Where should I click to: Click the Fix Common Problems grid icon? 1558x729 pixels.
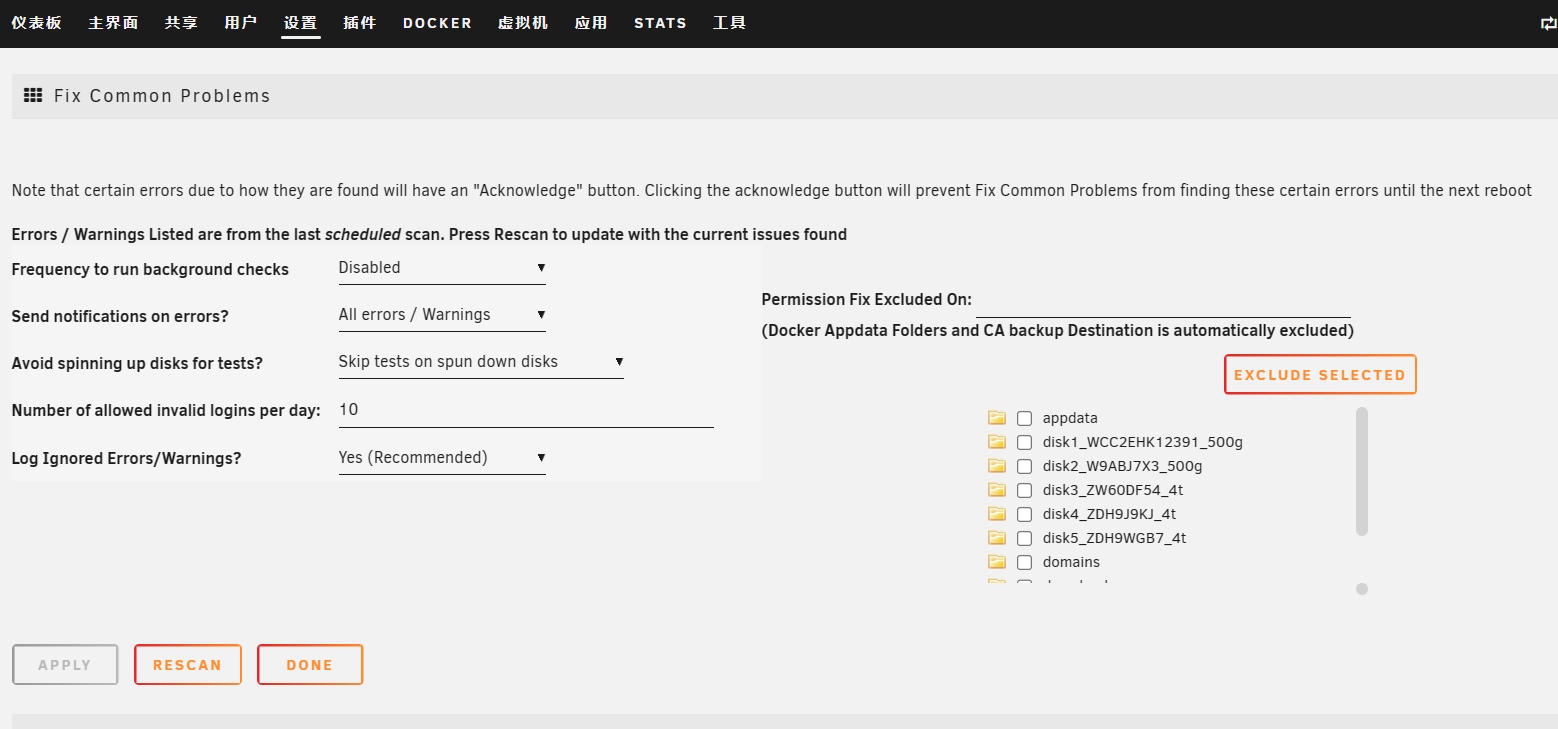[32, 96]
